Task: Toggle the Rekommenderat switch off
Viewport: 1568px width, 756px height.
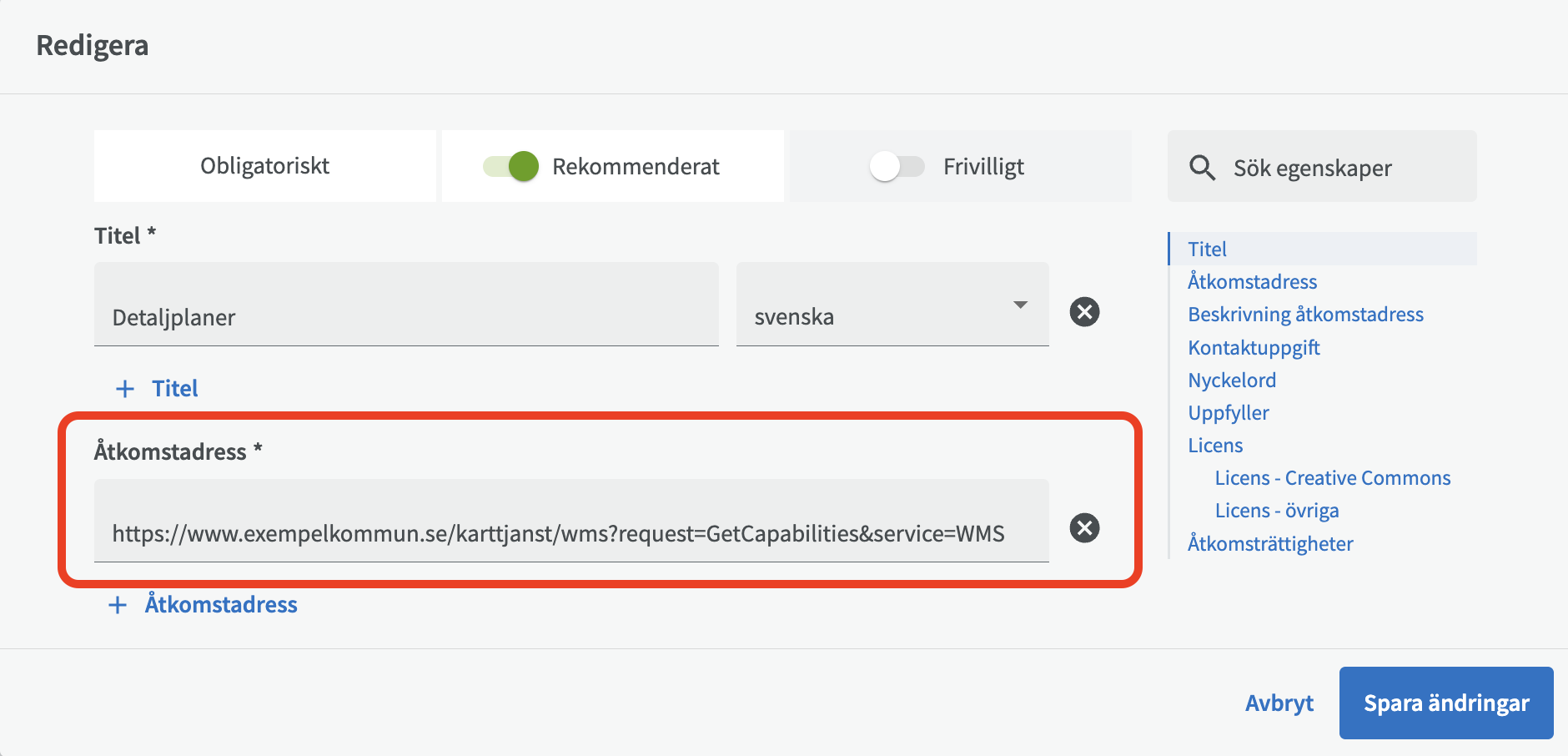Action: [x=511, y=166]
